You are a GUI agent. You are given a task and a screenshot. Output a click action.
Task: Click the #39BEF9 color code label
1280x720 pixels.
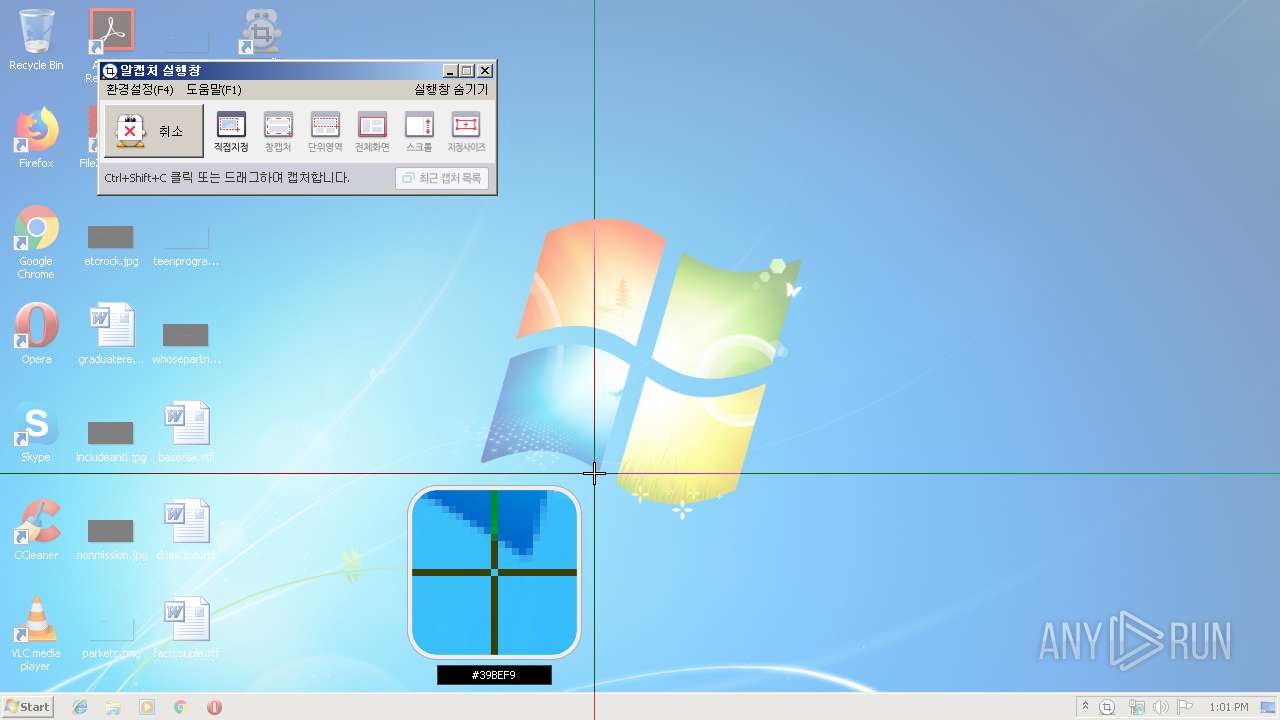(x=494, y=675)
